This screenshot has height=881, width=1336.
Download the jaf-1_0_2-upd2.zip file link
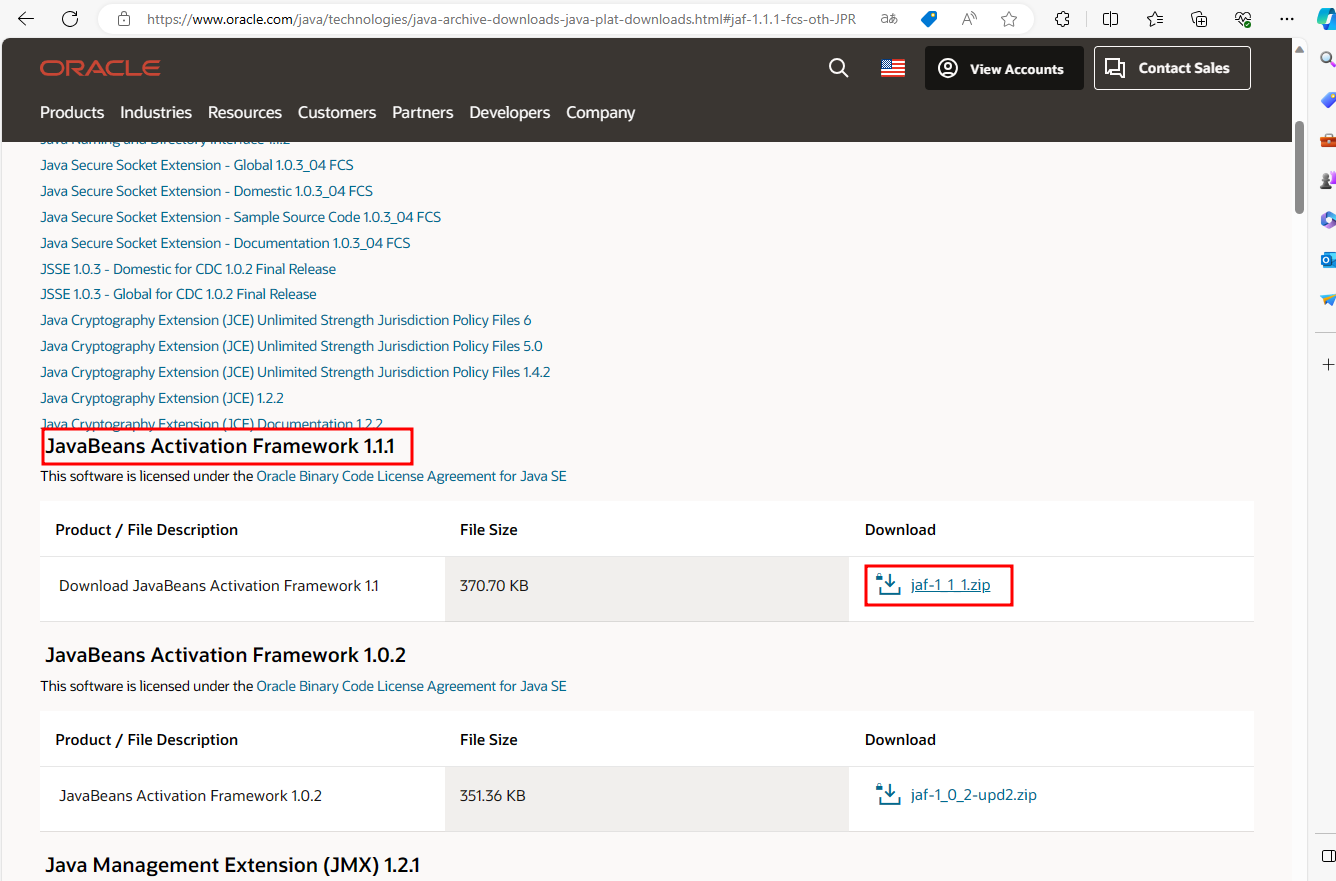coord(974,795)
